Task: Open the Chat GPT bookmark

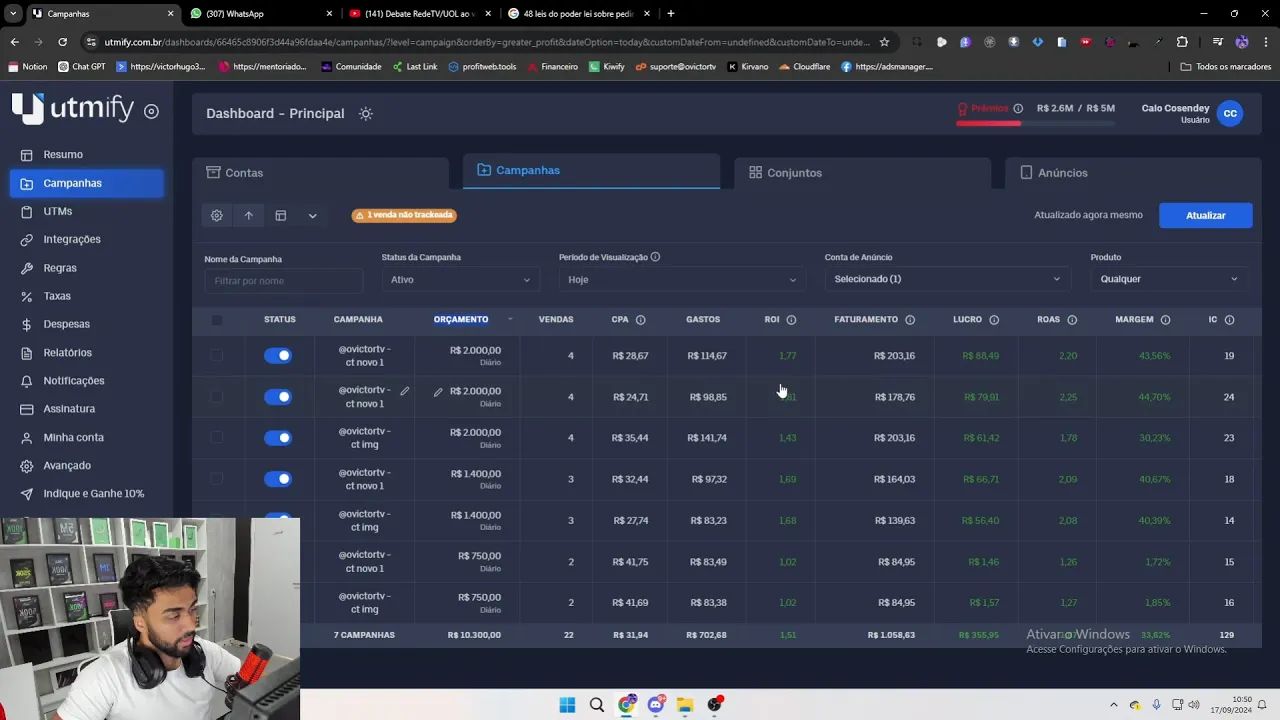Action: tap(82, 67)
